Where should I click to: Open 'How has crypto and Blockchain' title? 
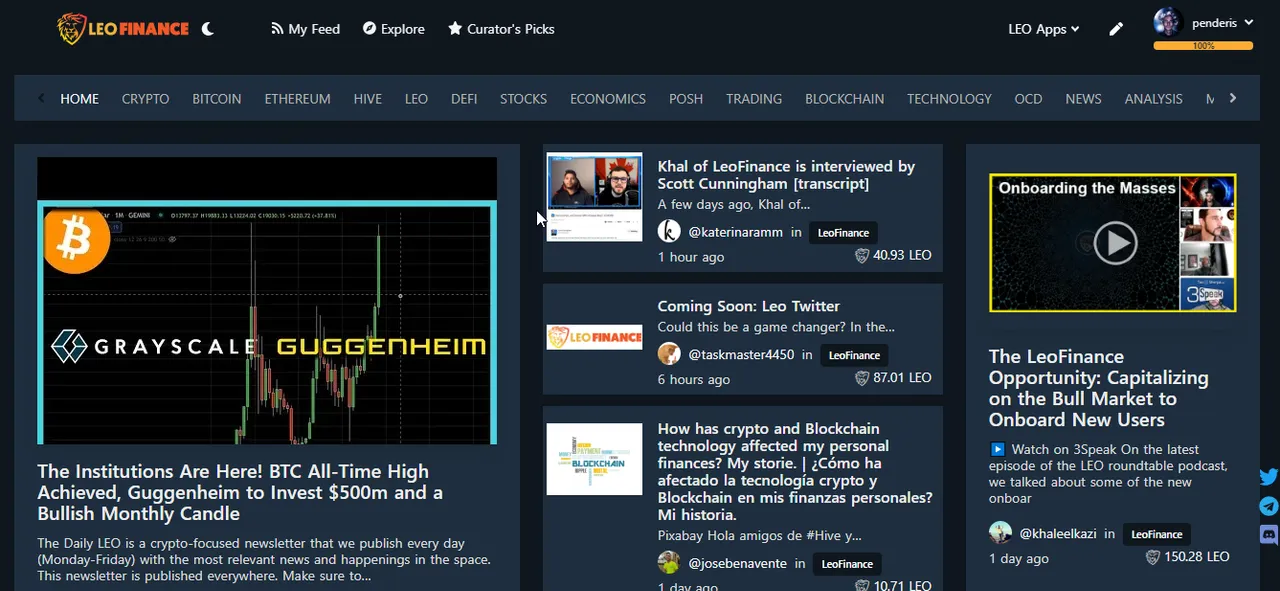click(x=795, y=472)
